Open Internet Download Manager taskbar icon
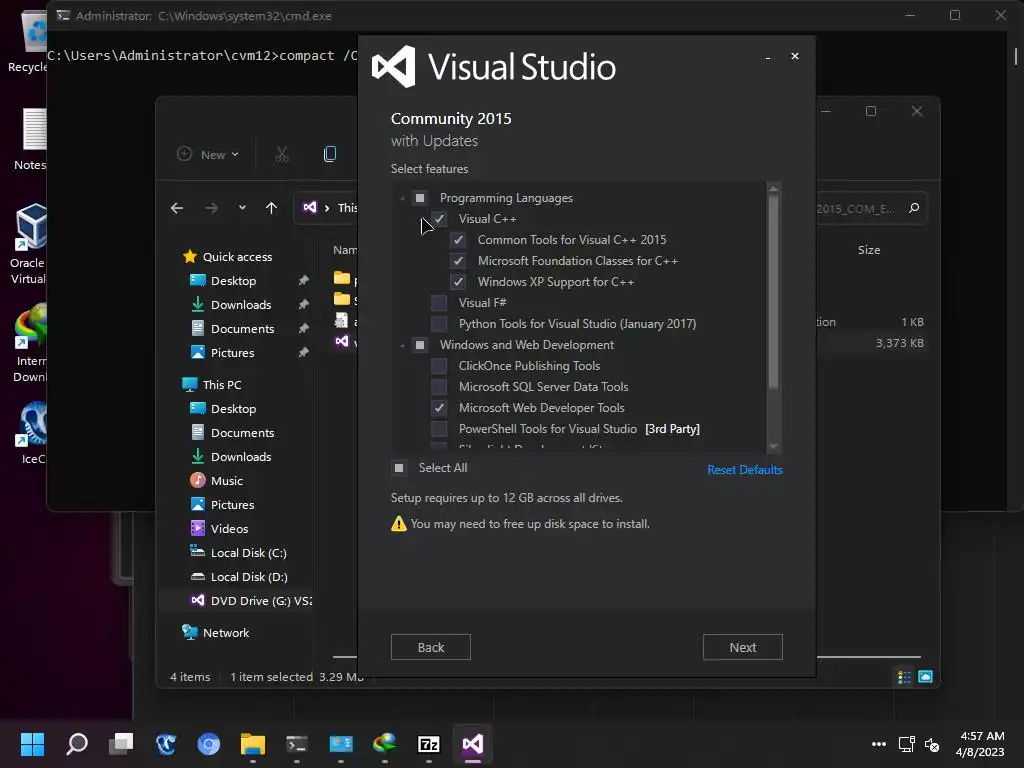 click(x=385, y=744)
